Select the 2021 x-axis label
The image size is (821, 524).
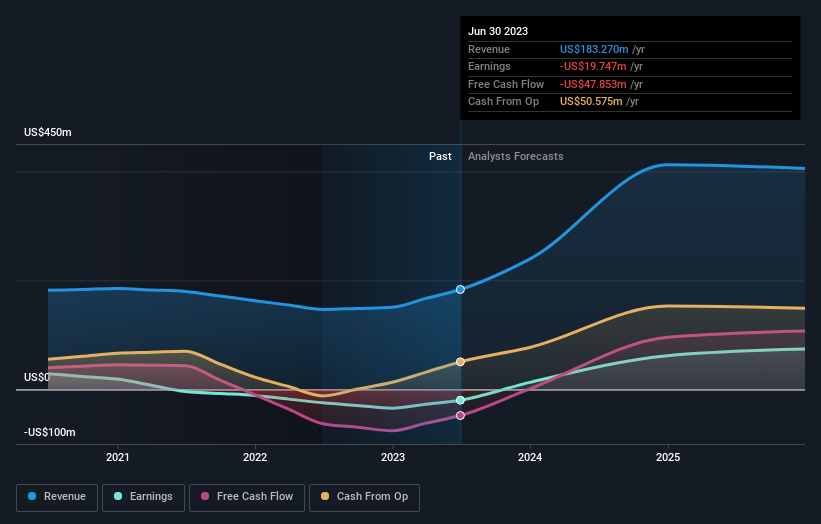[117, 457]
